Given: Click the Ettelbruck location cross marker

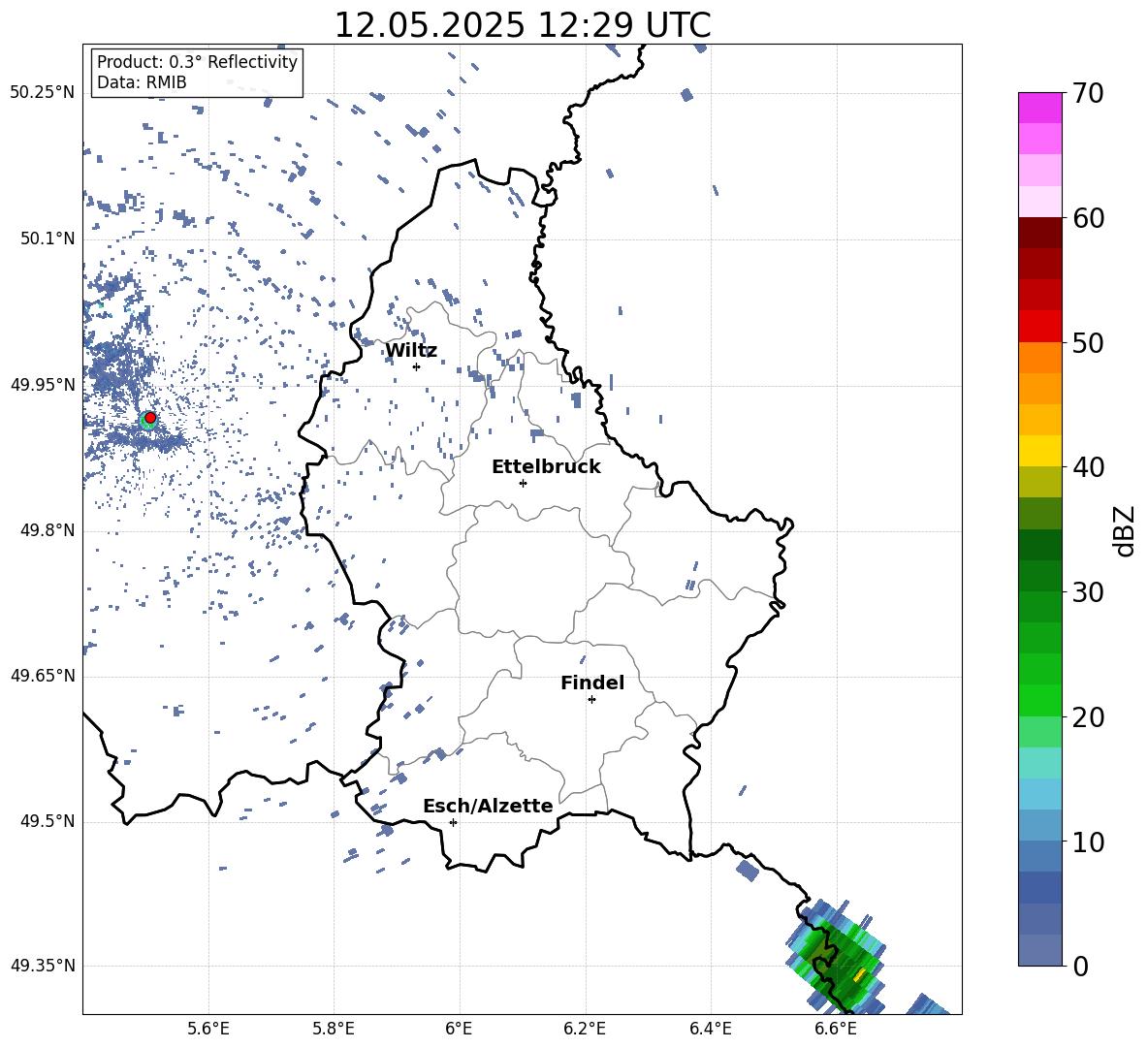Looking at the screenshot, I should tap(523, 483).
